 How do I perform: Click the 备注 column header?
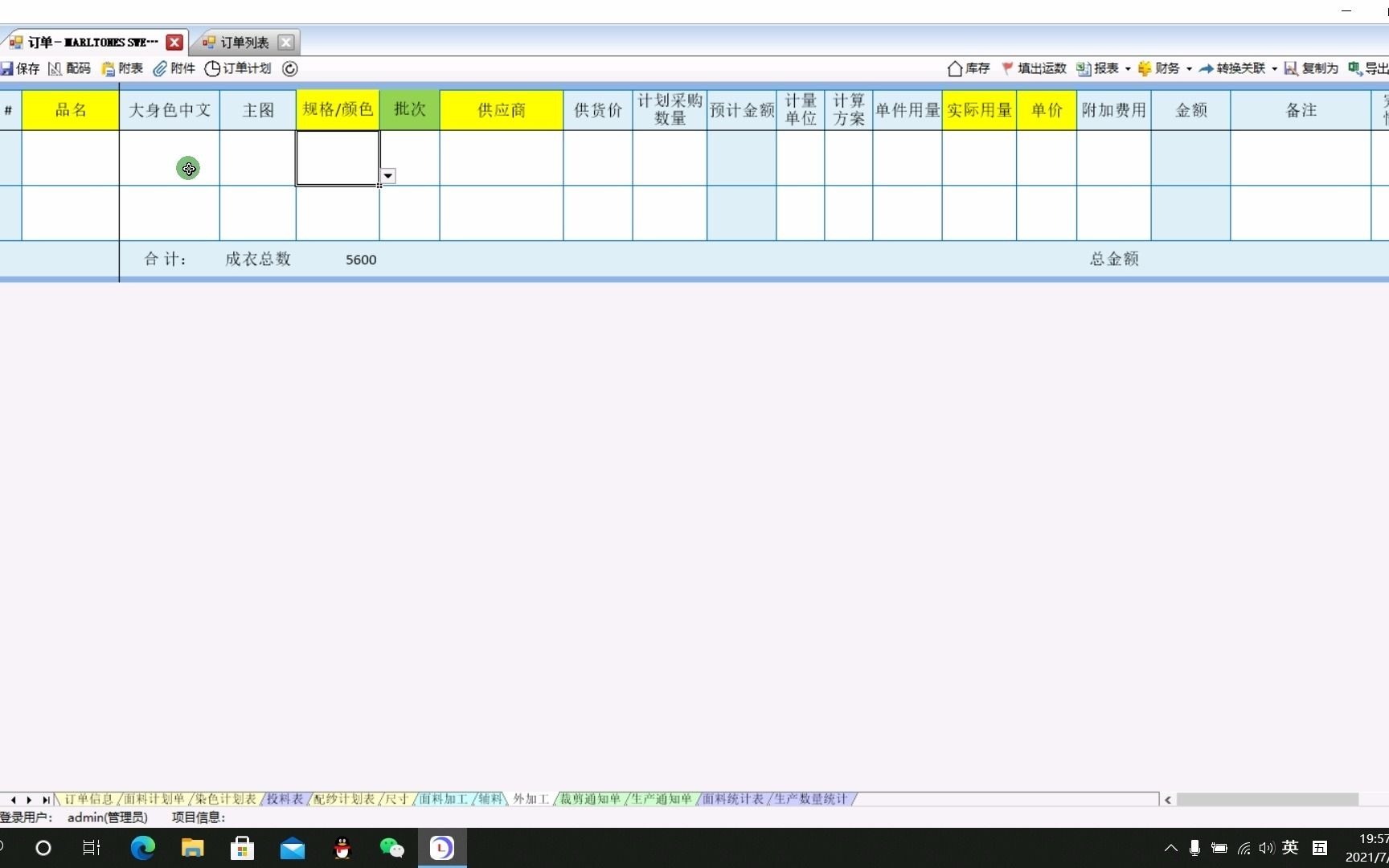click(1301, 110)
